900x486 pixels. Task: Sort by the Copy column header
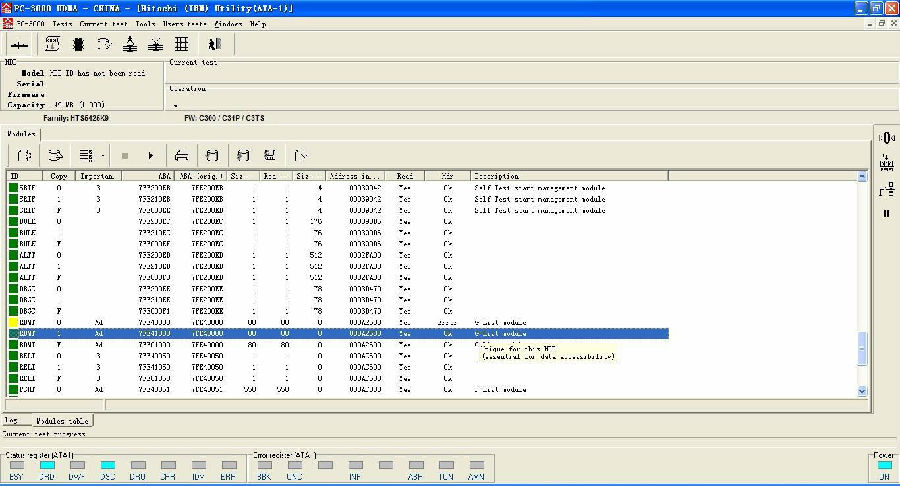pyautogui.click(x=59, y=176)
